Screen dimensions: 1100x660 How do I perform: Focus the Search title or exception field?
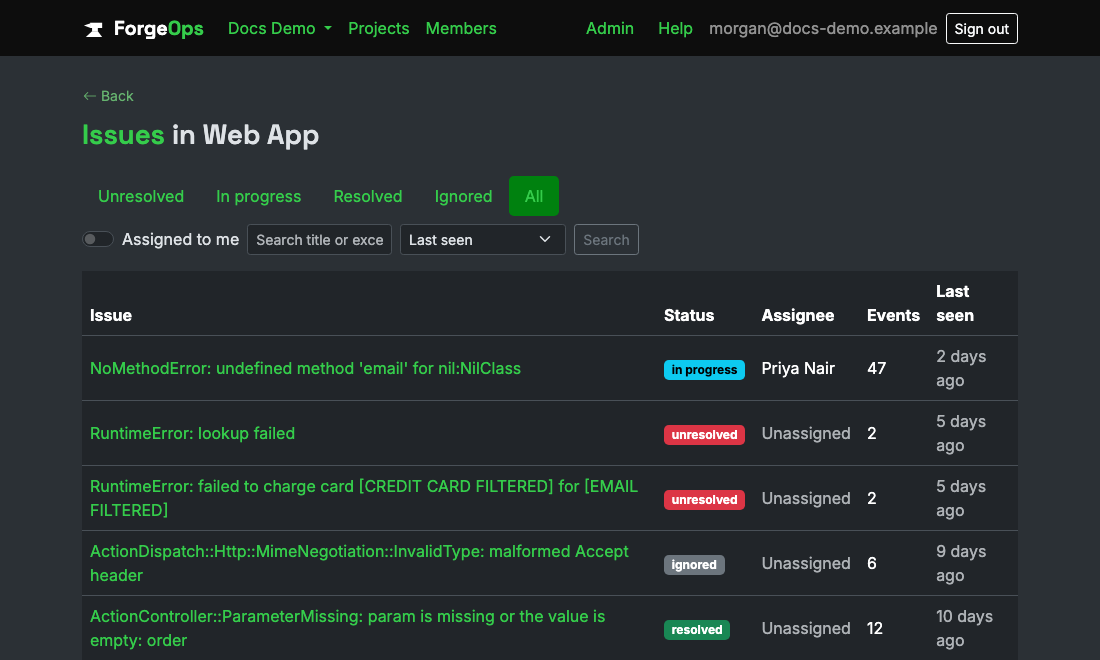(x=319, y=240)
